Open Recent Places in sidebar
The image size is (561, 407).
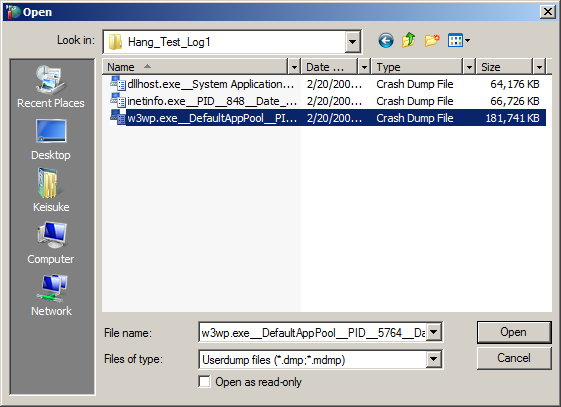[x=51, y=87]
